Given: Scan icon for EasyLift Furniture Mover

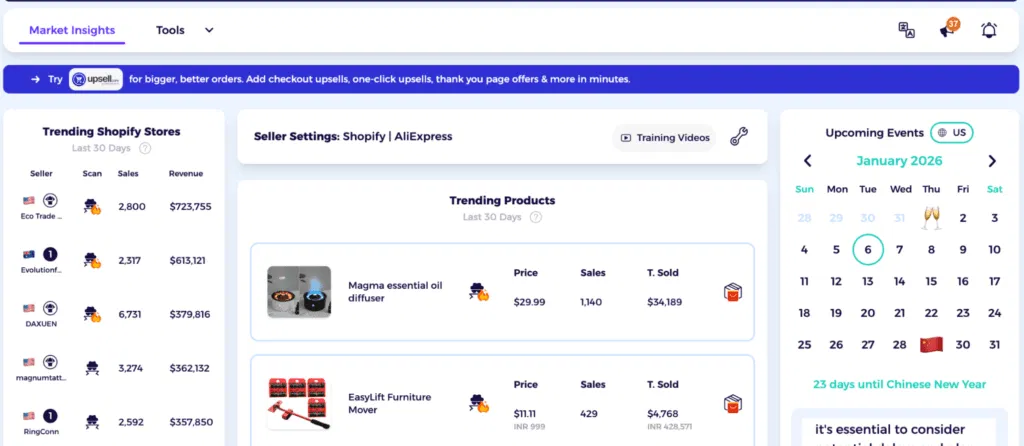Looking at the screenshot, I should (479, 404).
